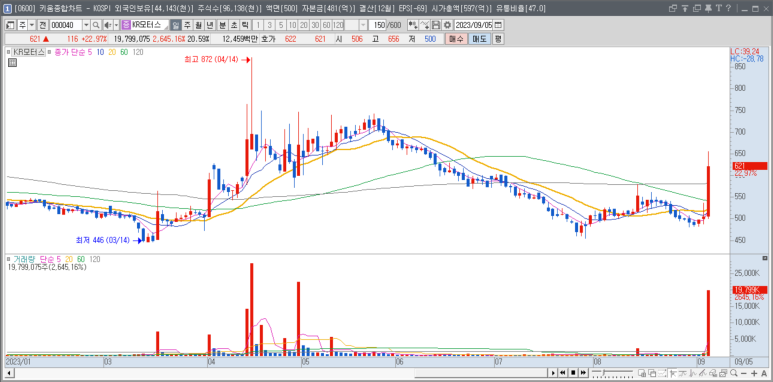This screenshot has height=382, width=773.
Task: Click the add-candle indicator icon
Action: tap(413, 25)
